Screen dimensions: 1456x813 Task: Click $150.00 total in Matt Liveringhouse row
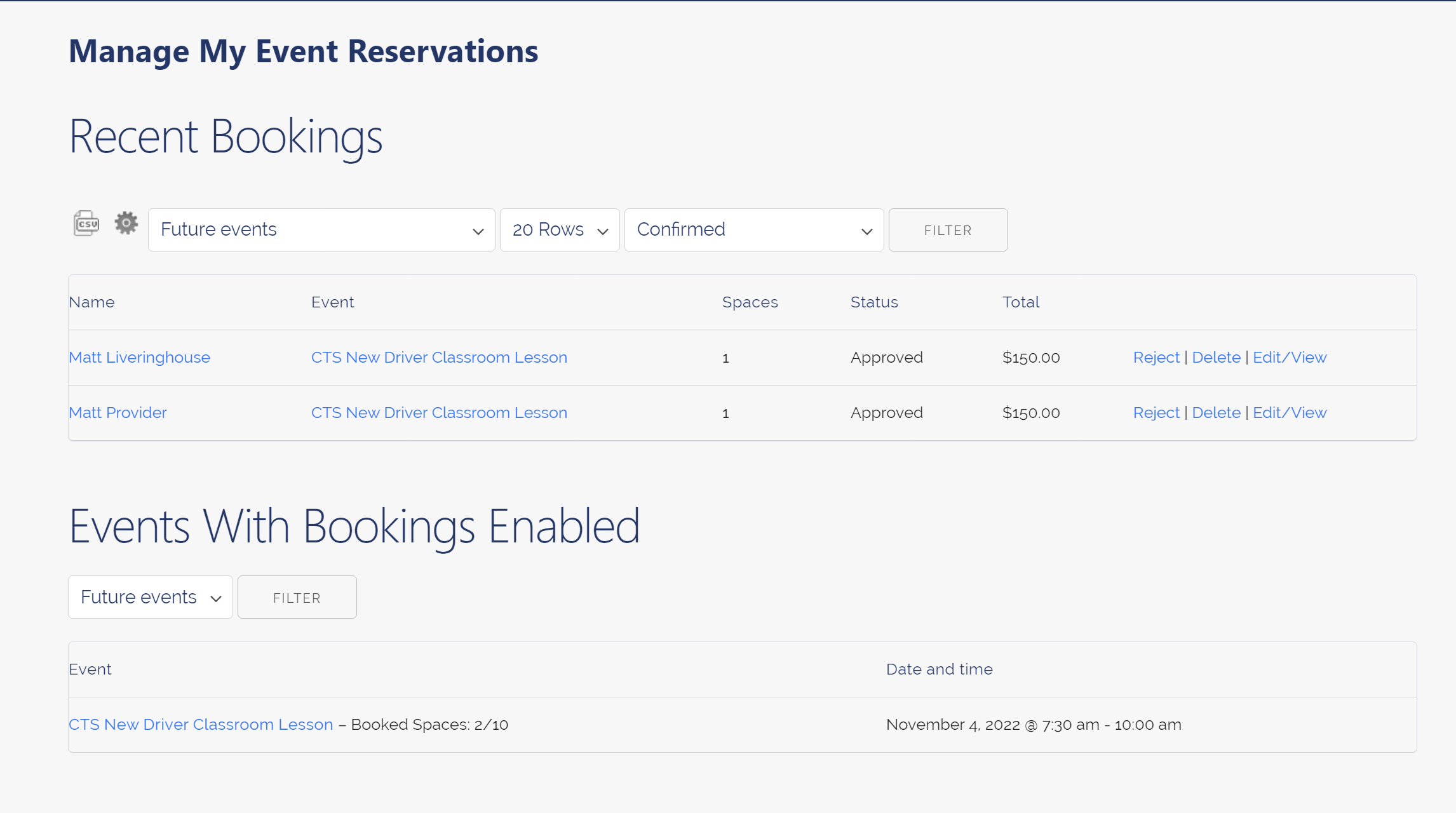[x=1031, y=358]
